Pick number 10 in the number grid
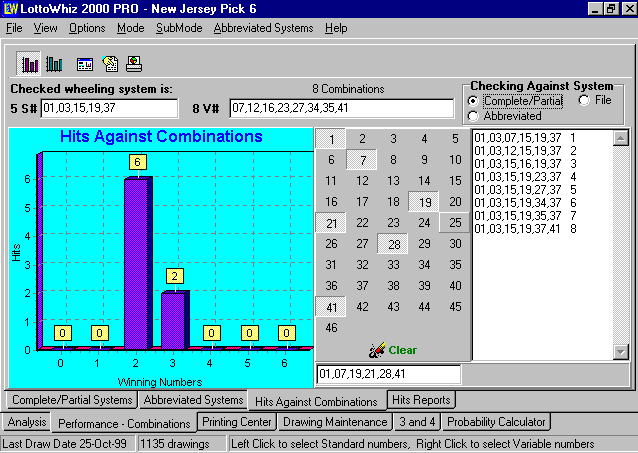638x453 pixels. pyautogui.click(x=455, y=160)
